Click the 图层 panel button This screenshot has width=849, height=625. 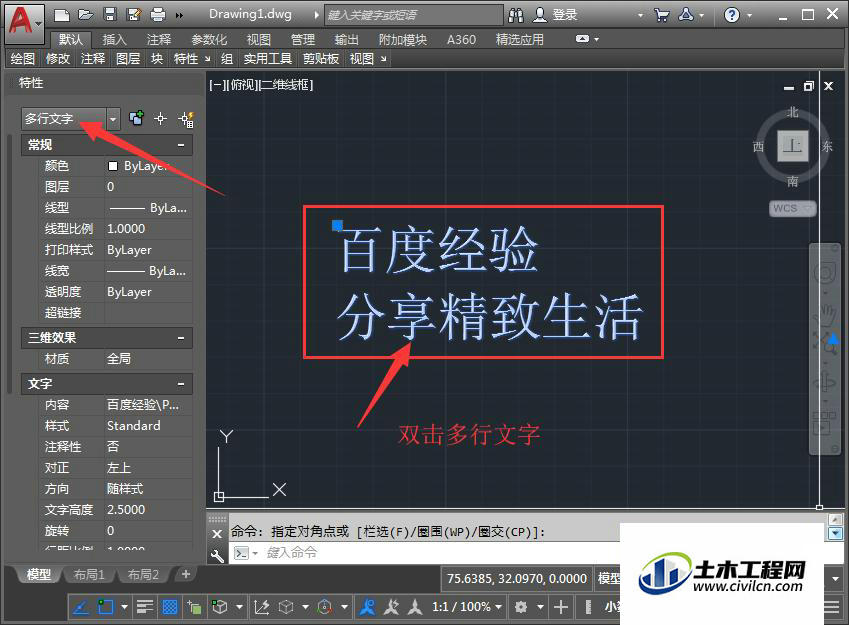(x=128, y=58)
